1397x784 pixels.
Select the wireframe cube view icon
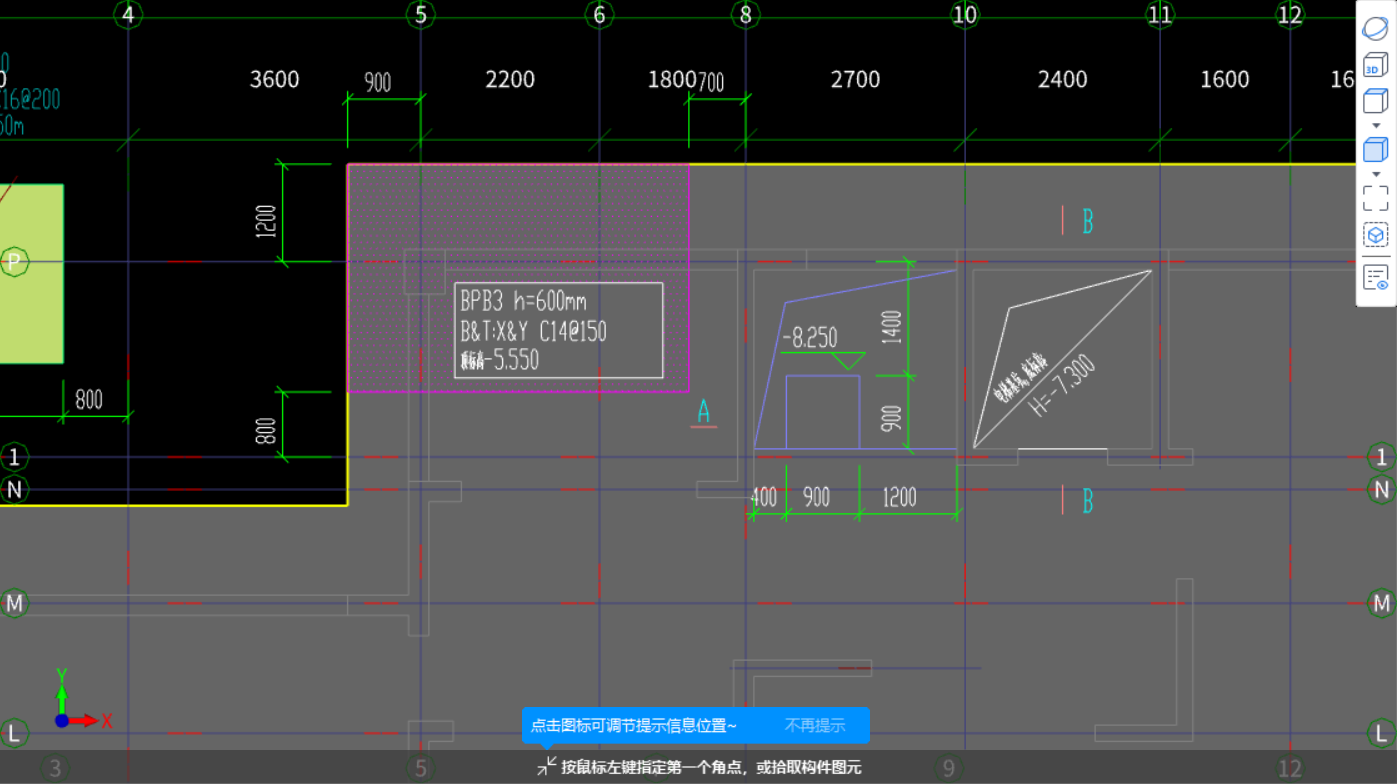(x=1375, y=101)
